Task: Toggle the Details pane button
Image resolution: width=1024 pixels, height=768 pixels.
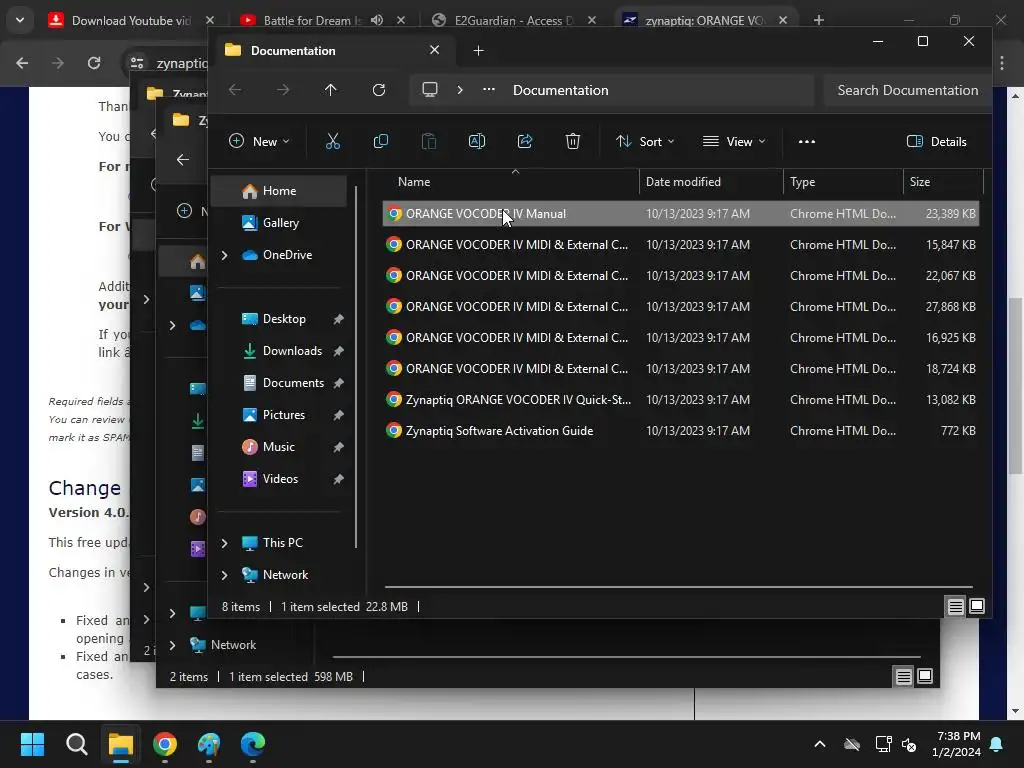Action: coord(936,141)
